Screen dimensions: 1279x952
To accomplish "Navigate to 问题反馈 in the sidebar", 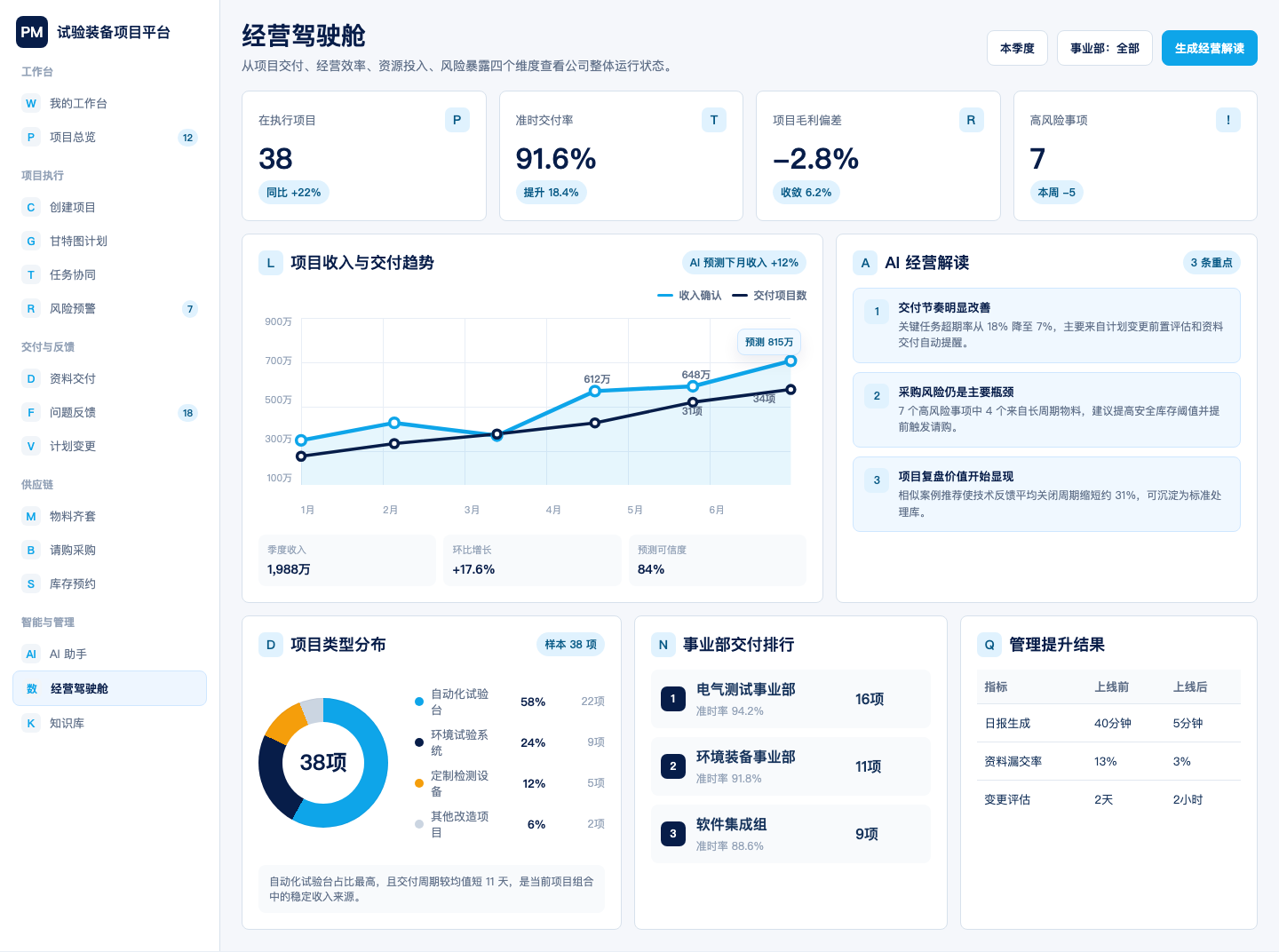I will [x=109, y=412].
